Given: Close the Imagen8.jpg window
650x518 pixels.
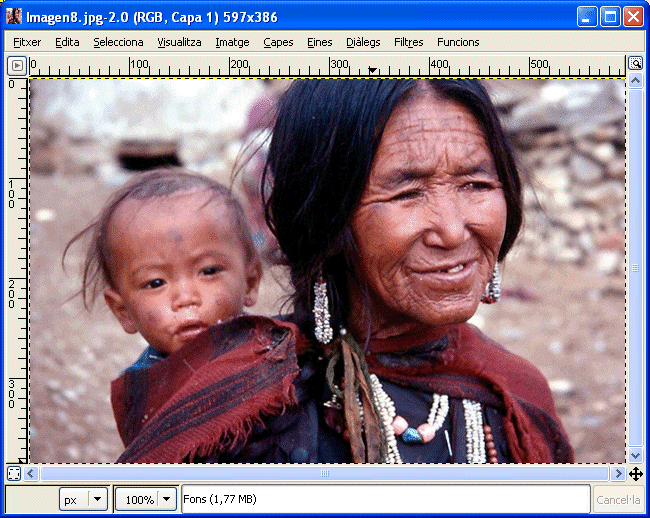Looking at the screenshot, I should pos(633,17).
